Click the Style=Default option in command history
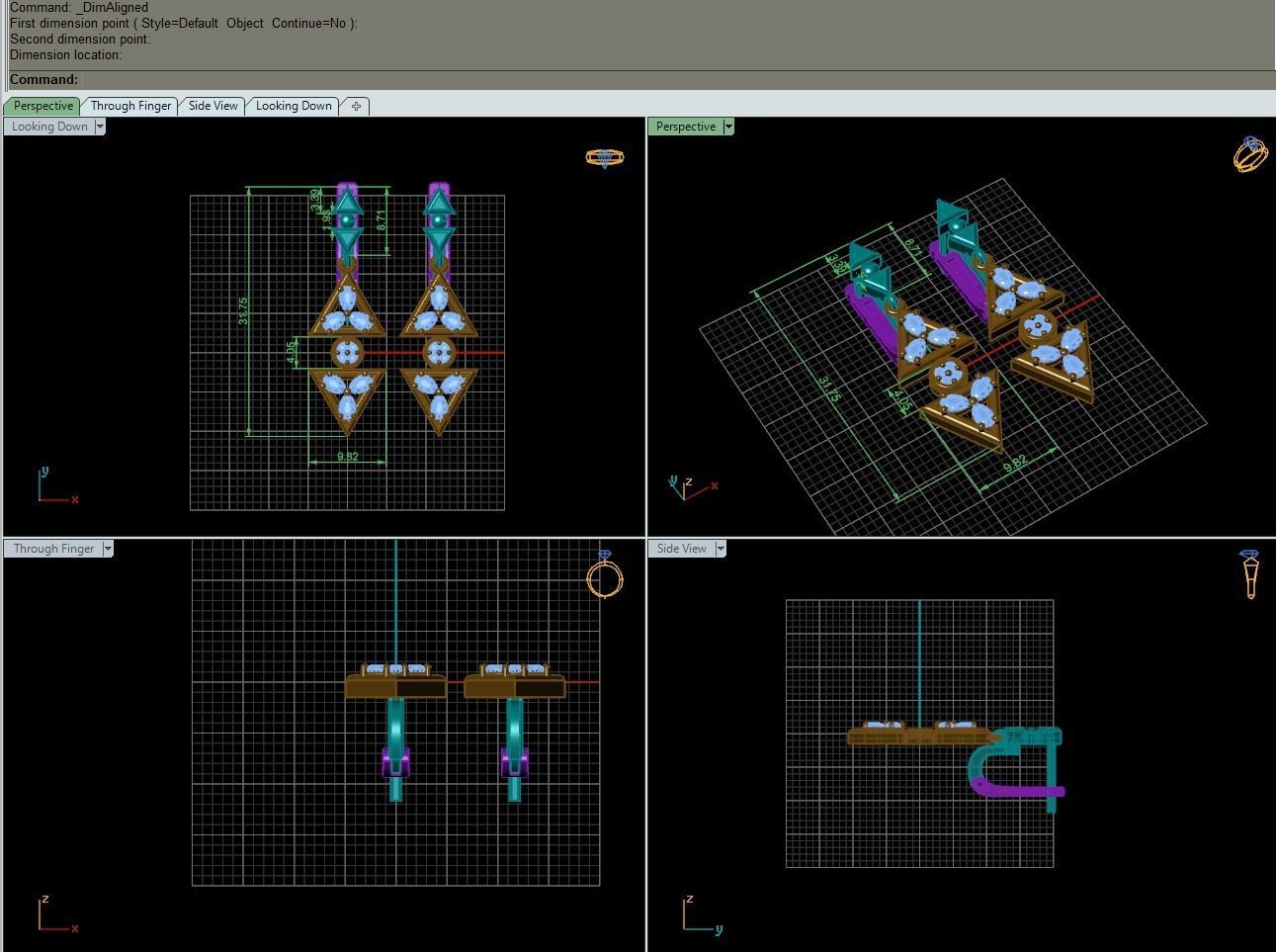1276x952 pixels. point(179,23)
